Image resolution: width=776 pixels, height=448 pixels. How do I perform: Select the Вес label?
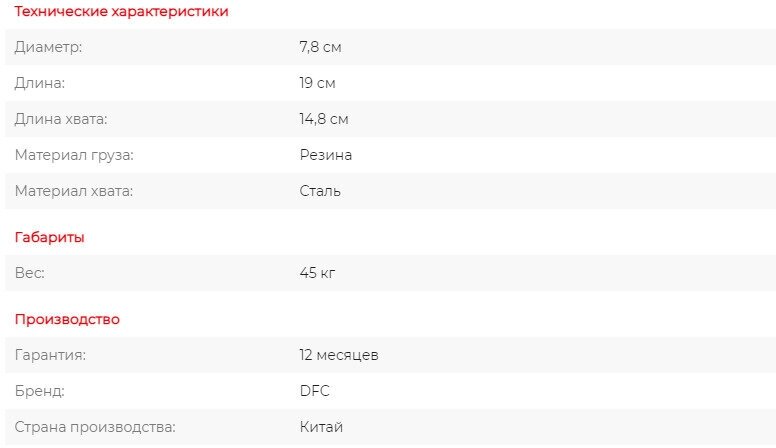(x=30, y=273)
